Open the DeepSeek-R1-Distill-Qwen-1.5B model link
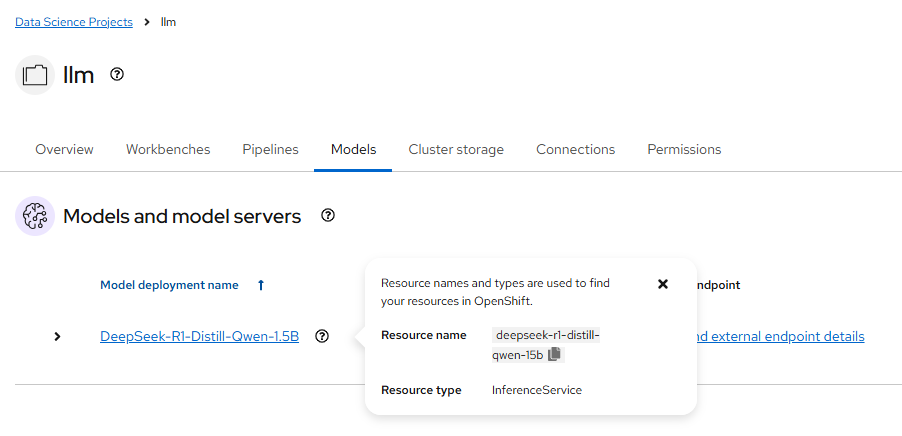Image resolution: width=902 pixels, height=436 pixels. pyautogui.click(x=200, y=336)
